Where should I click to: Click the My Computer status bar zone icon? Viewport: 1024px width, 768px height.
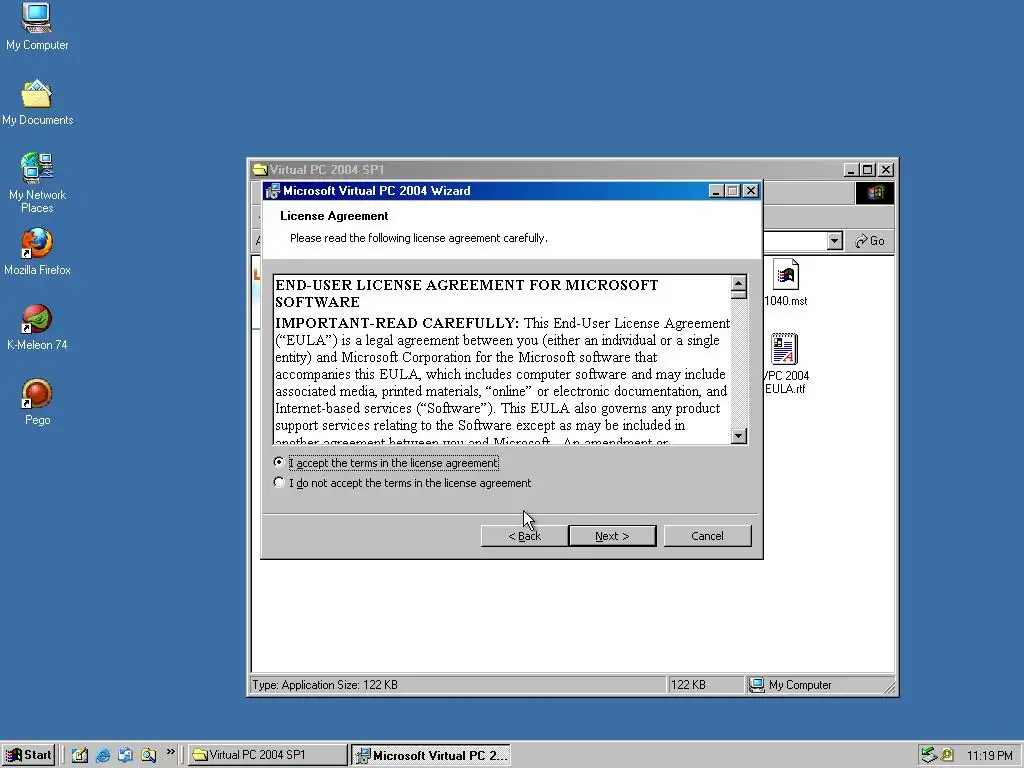[756, 684]
